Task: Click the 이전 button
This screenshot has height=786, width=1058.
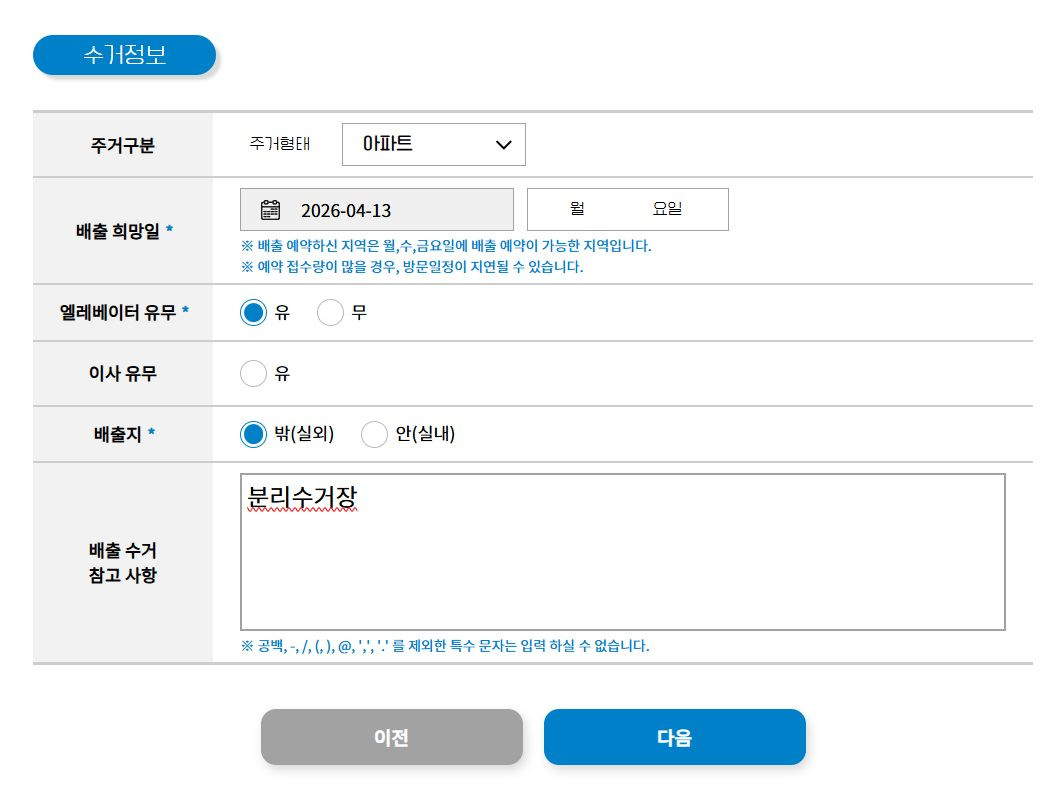Action: tap(392, 737)
